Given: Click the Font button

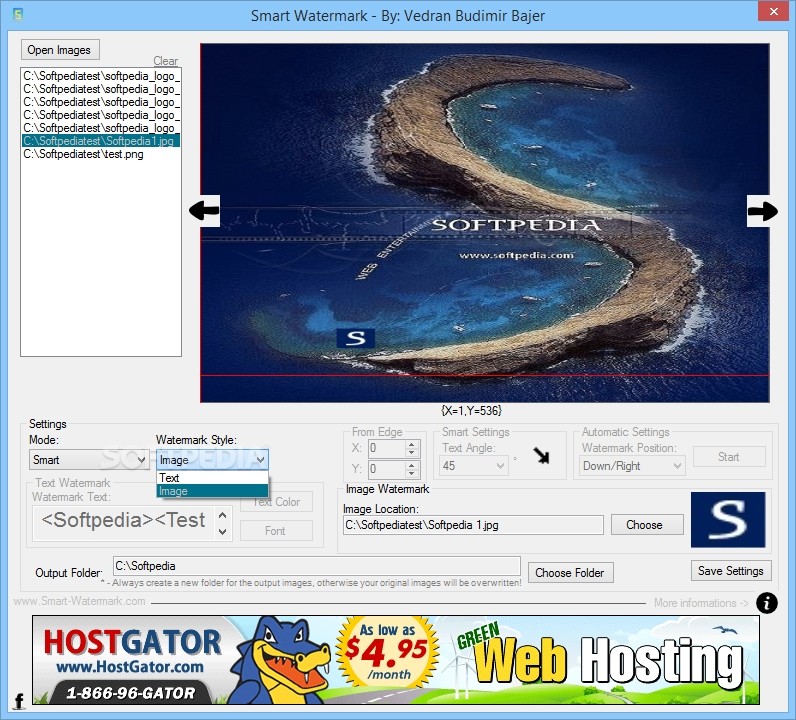Looking at the screenshot, I should (x=277, y=531).
